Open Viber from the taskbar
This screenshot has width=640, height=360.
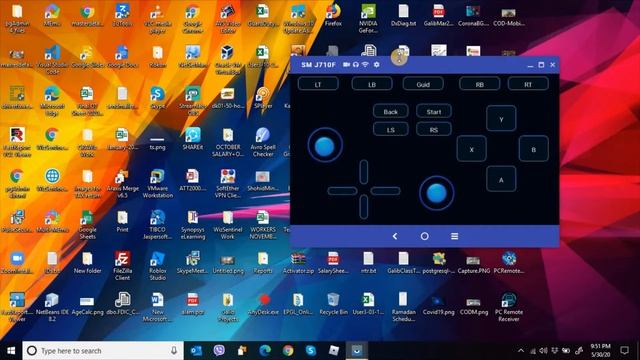tap(219, 351)
